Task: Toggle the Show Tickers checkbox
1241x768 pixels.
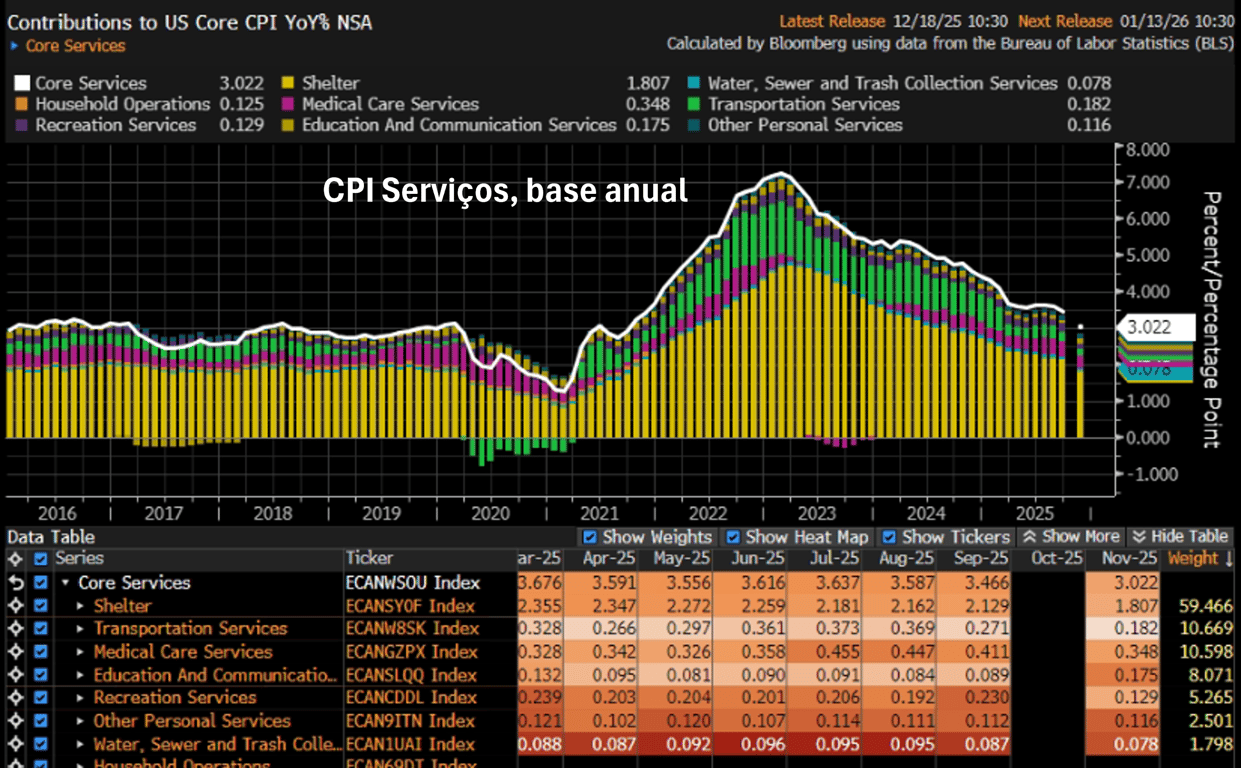Action: pyautogui.click(x=889, y=537)
